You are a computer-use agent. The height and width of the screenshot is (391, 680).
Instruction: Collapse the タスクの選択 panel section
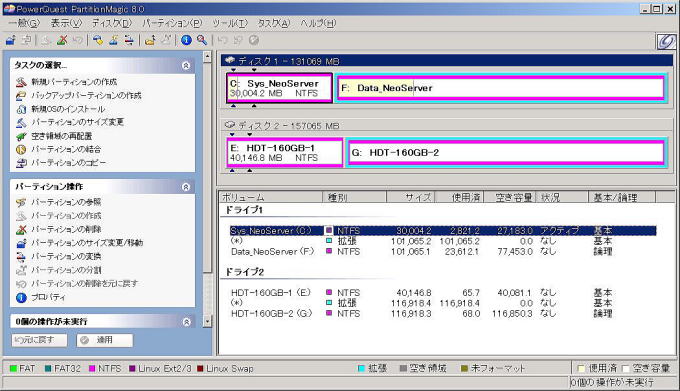click(x=186, y=65)
